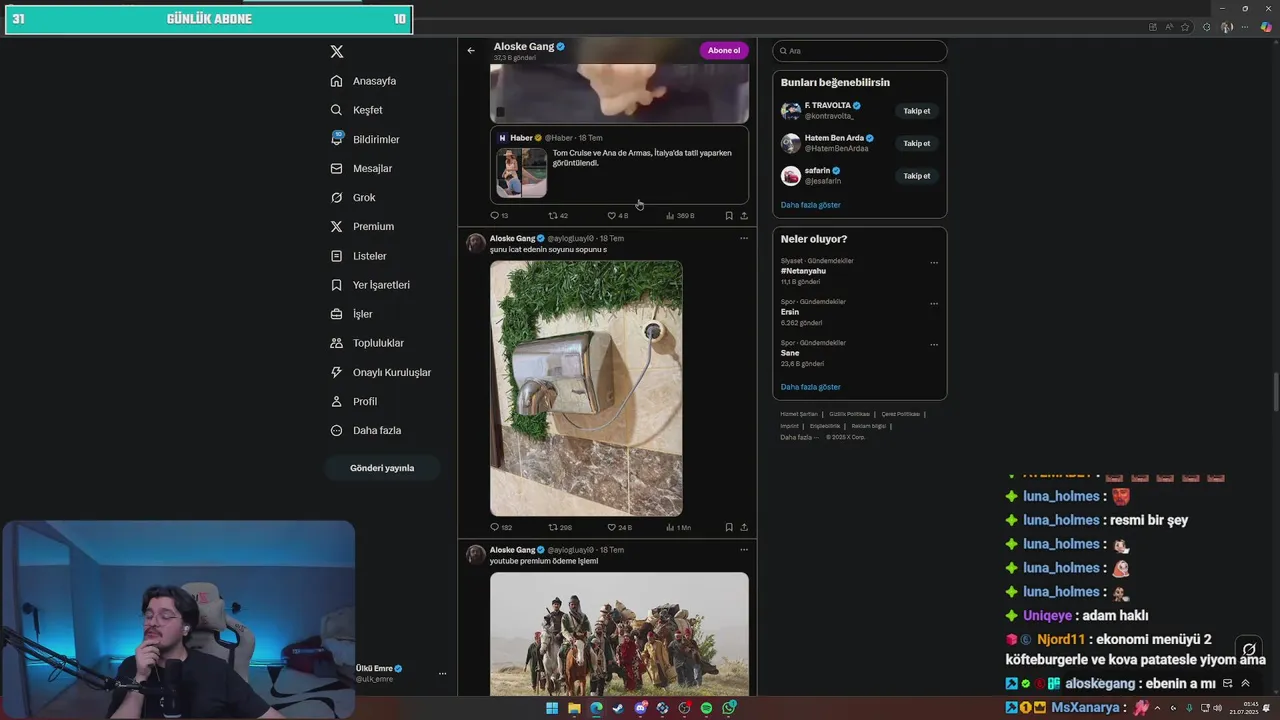Image resolution: width=1280 pixels, height=720 pixels.
Task: Bookmark the hand dryer post
Action: (x=729, y=527)
